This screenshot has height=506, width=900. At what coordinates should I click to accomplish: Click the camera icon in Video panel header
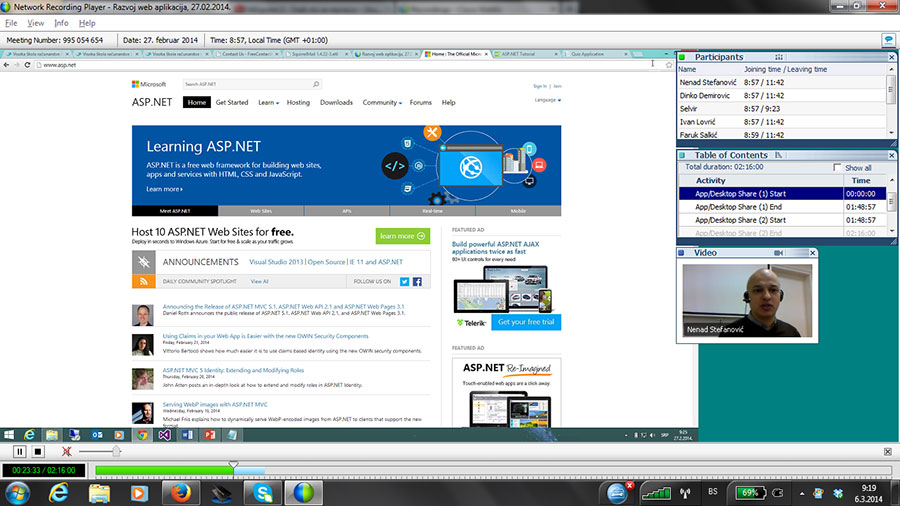click(x=778, y=252)
